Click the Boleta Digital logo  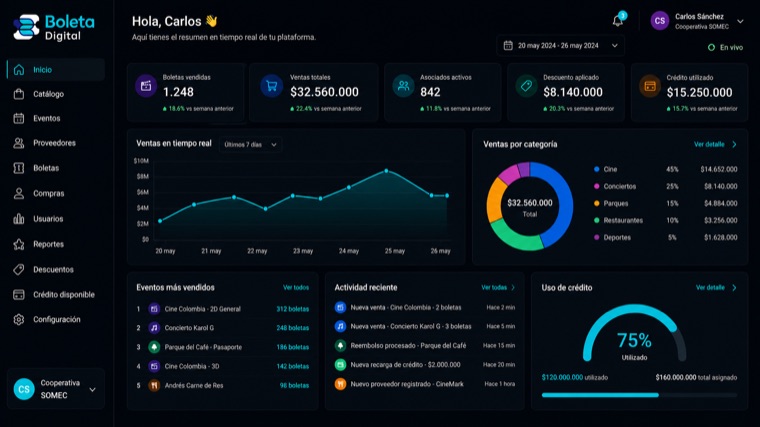[54, 28]
